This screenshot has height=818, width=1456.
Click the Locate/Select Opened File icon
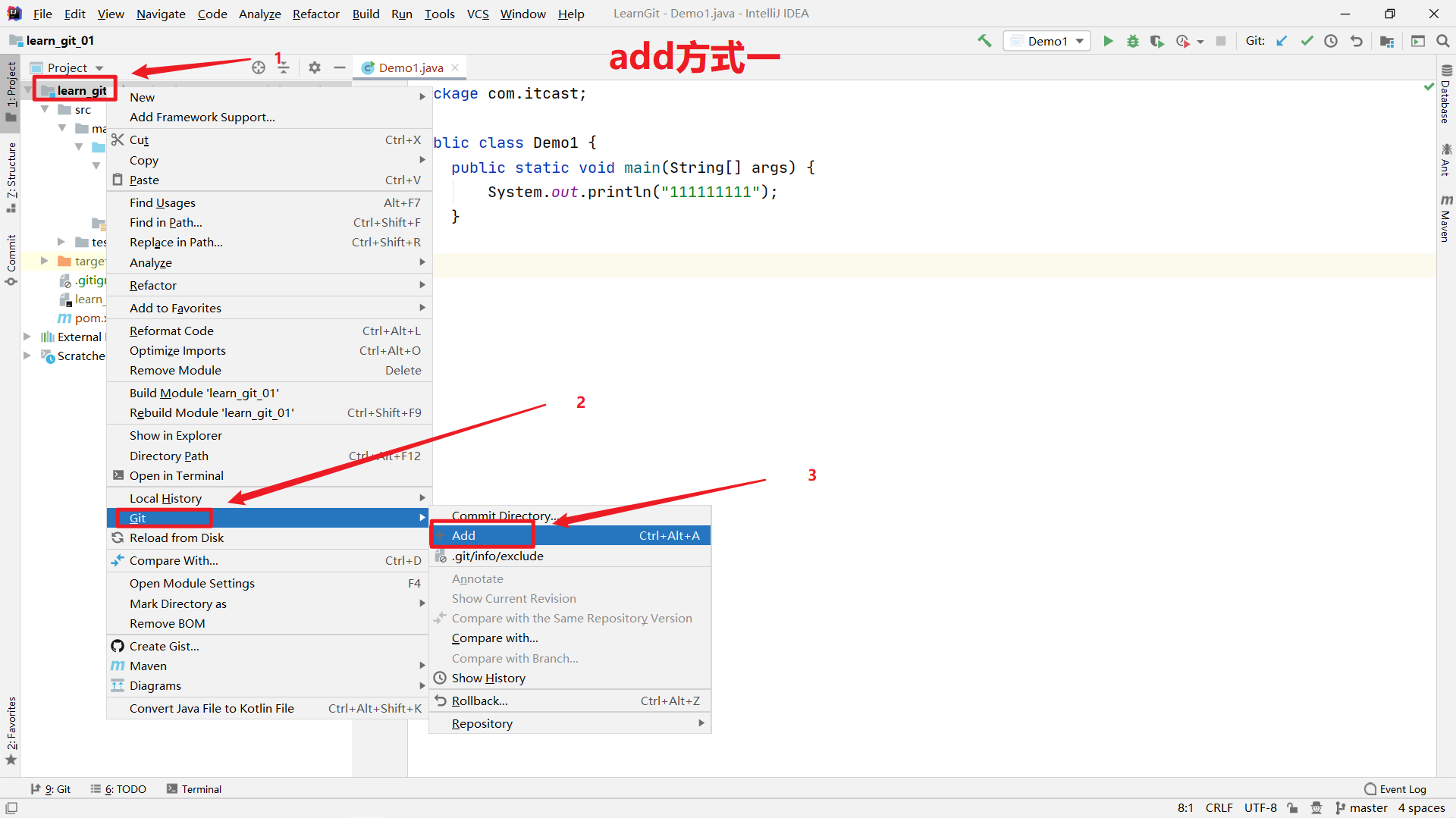point(259,67)
